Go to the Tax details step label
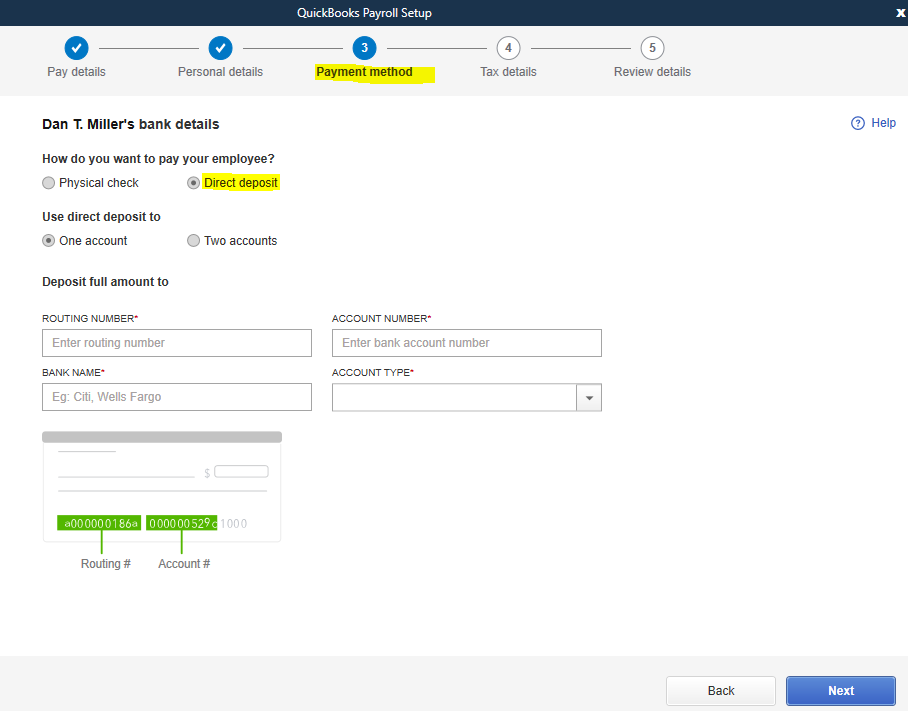The width and height of the screenshot is (908, 711). (x=508, y=72)
